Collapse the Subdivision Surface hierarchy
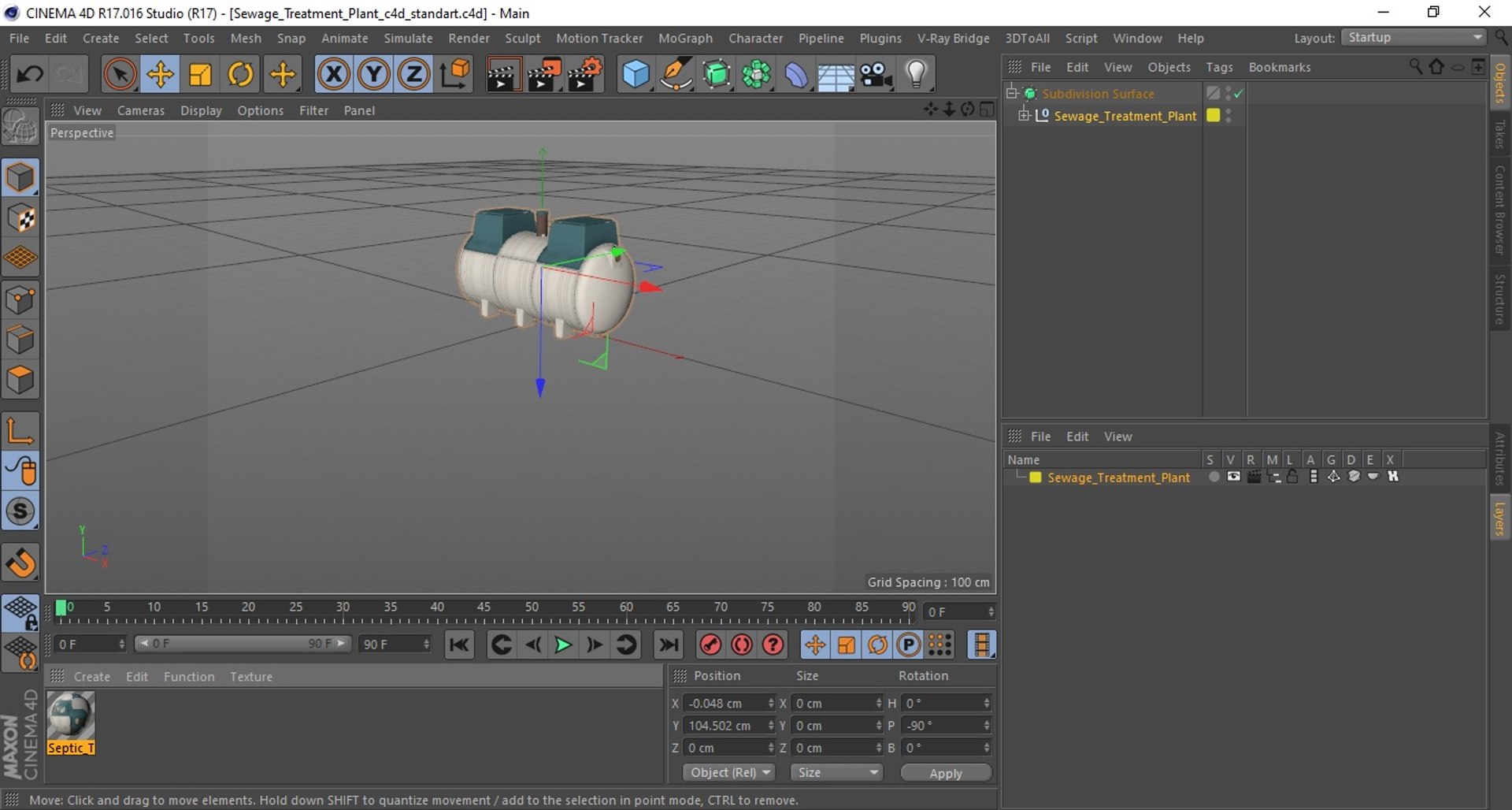This screenshot has height=810, width=1512. click(x=1012, y=93)
